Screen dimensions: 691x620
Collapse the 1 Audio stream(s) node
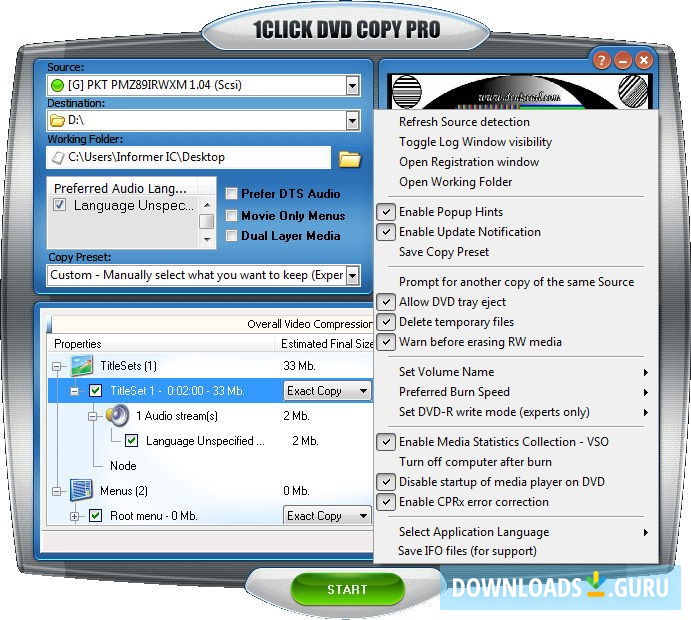click(93, 416)
